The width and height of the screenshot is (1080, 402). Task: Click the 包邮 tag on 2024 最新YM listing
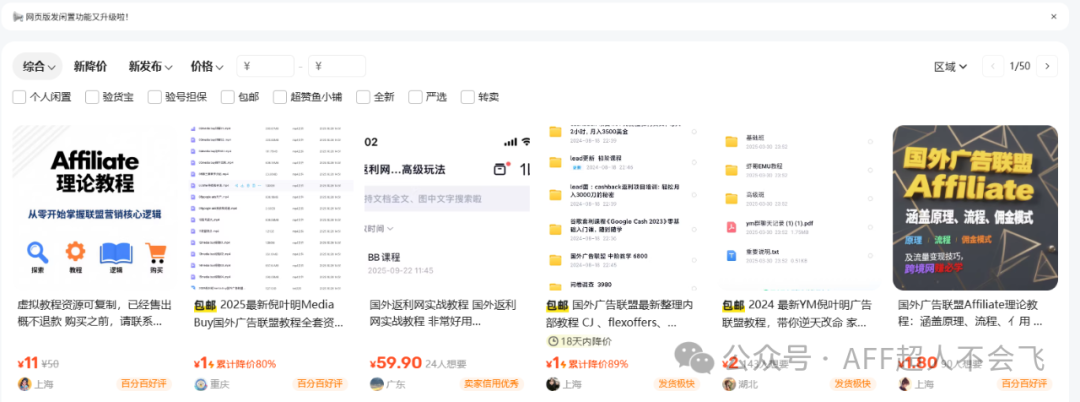[734, 305]
